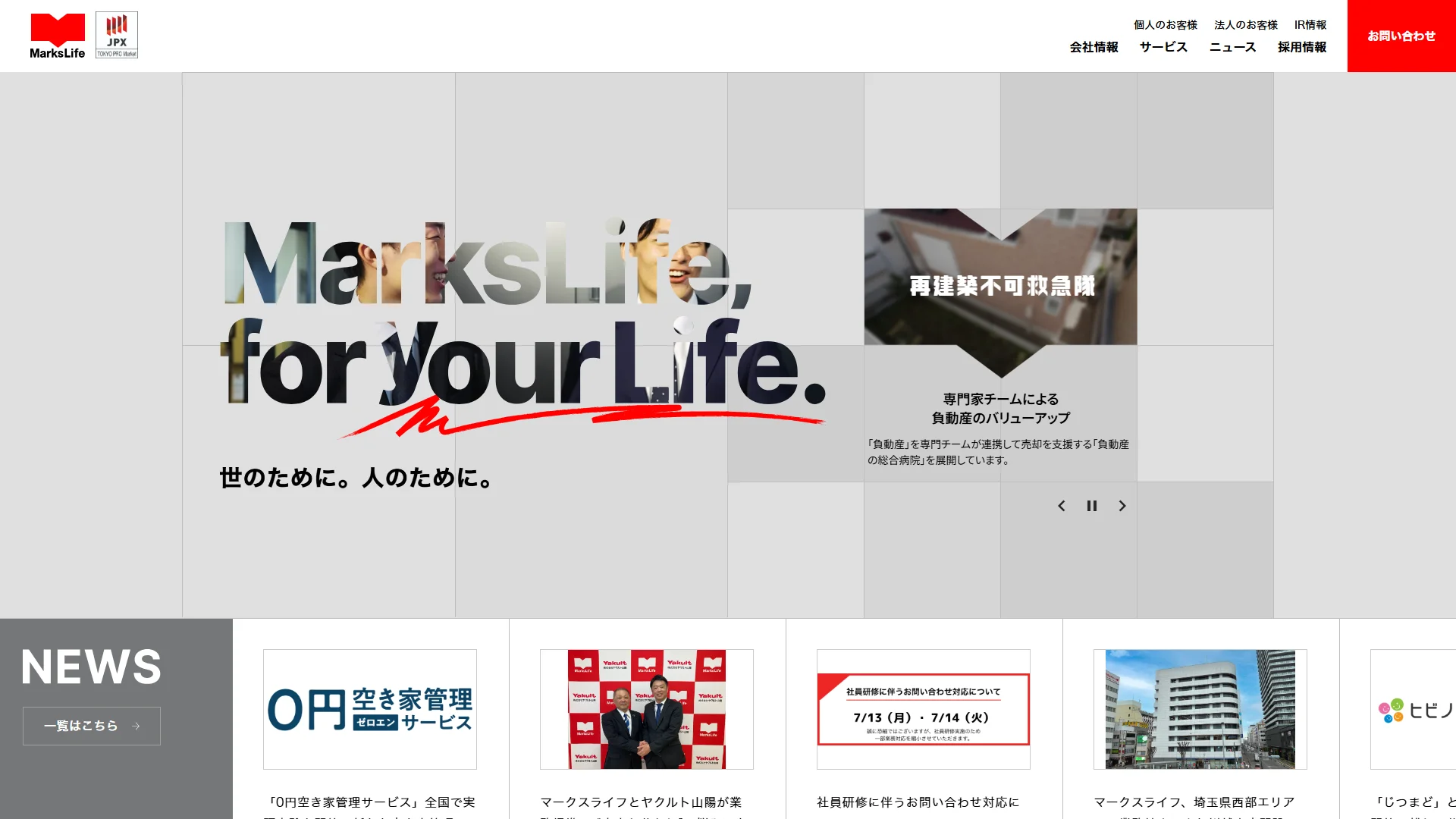Click the 「じつまど」 news headline
The height and width of the screenshot is (819, 1456).
[x=1413, y=802]
